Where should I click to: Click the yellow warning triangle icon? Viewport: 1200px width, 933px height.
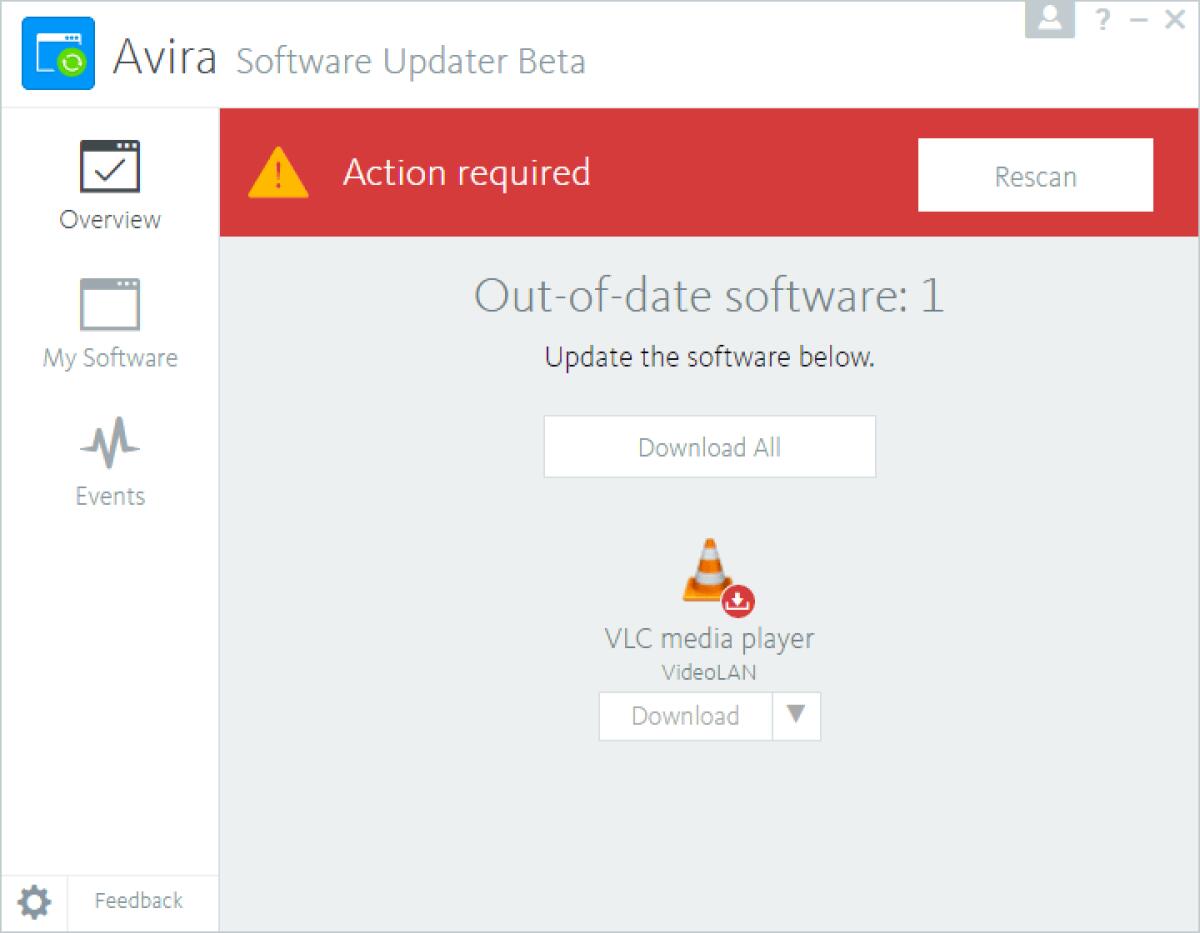click(278, 172)
